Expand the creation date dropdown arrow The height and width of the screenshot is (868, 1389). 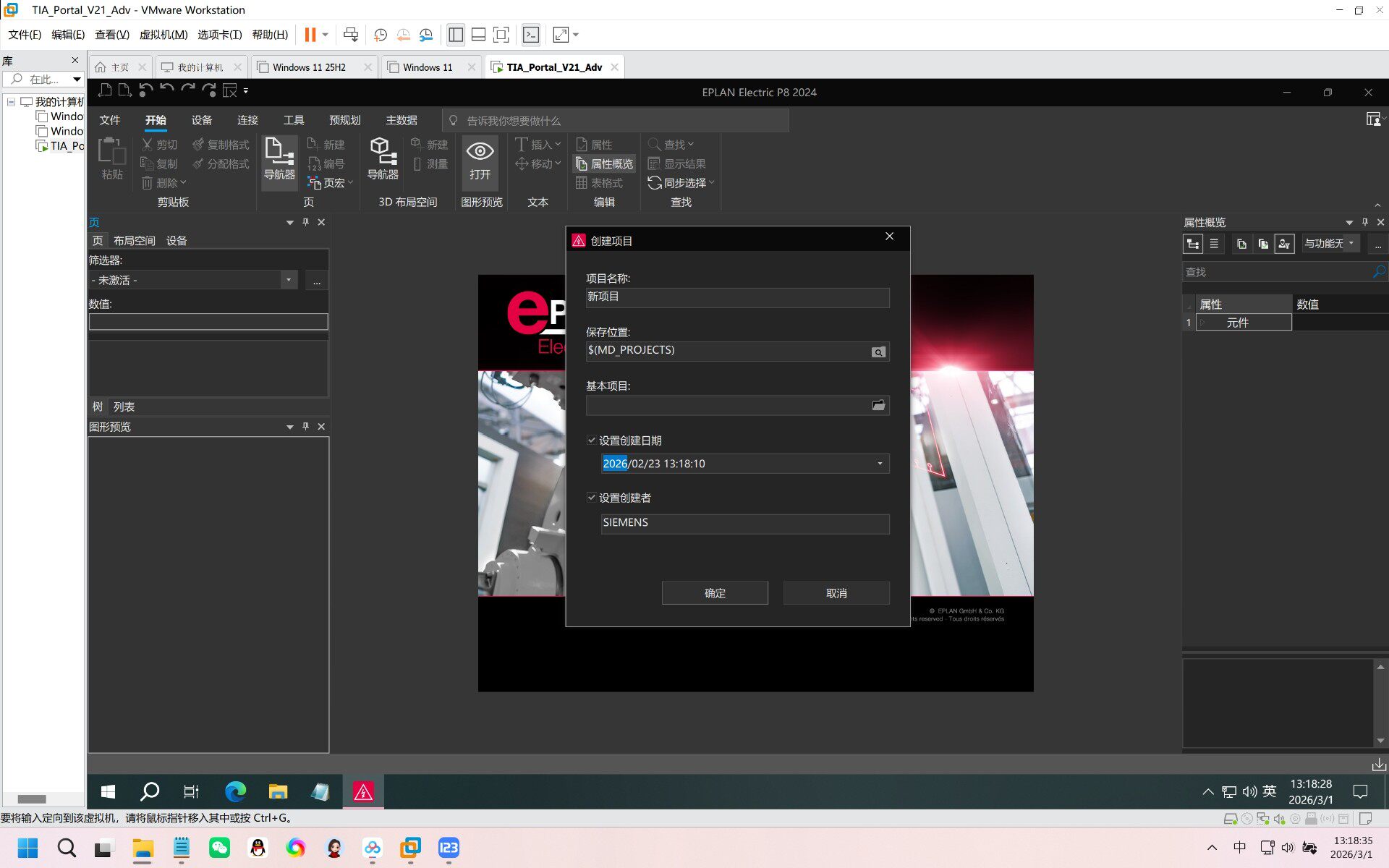tap(880, 464)
